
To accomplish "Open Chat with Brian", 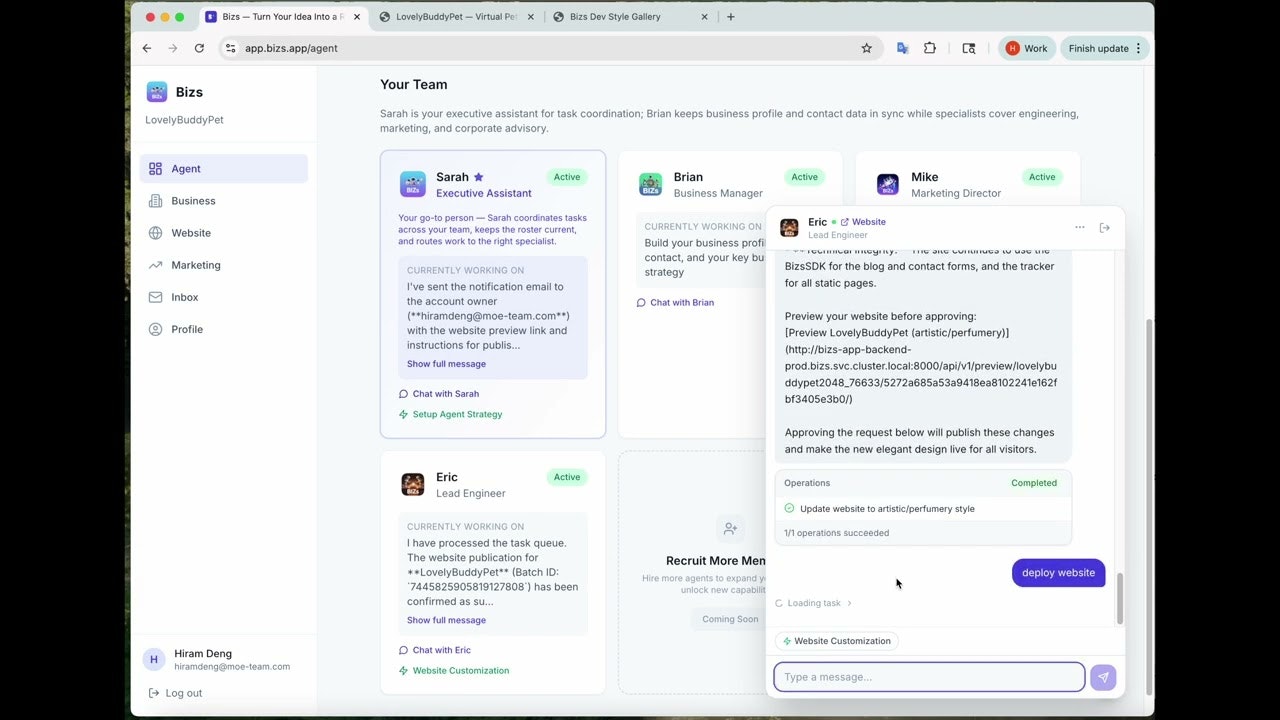I will (x=676, y=303).
